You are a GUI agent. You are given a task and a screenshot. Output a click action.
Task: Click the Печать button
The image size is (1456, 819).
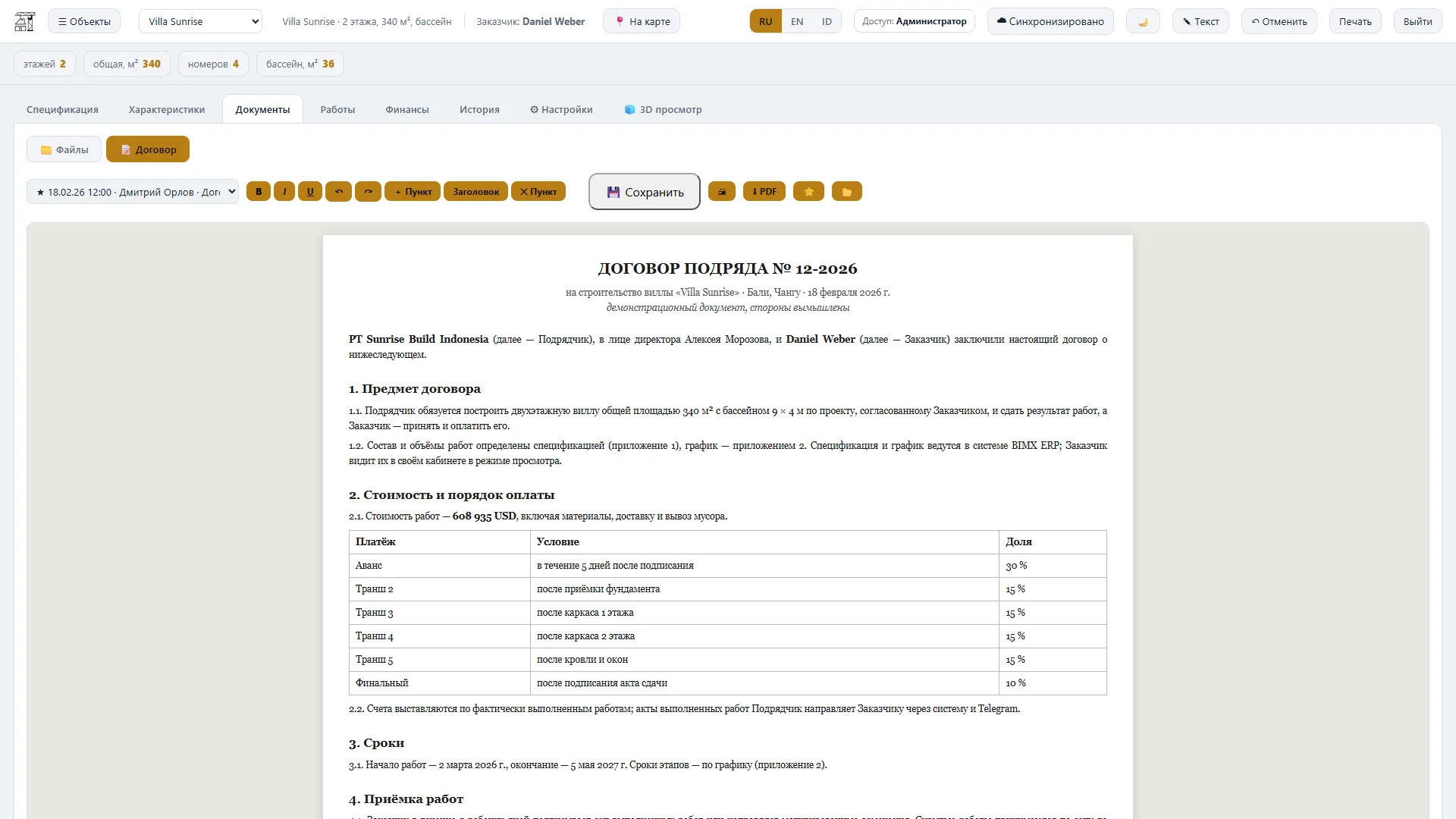(x=1355, y=21)
